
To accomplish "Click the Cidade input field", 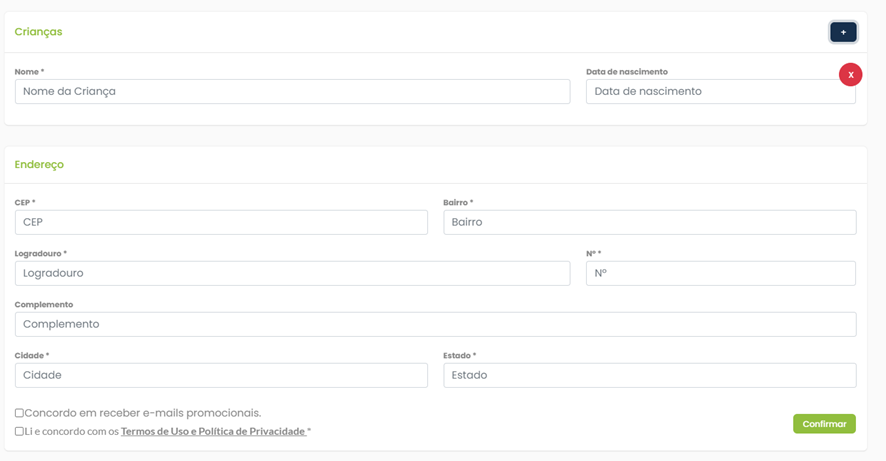I will pos(221,375).
